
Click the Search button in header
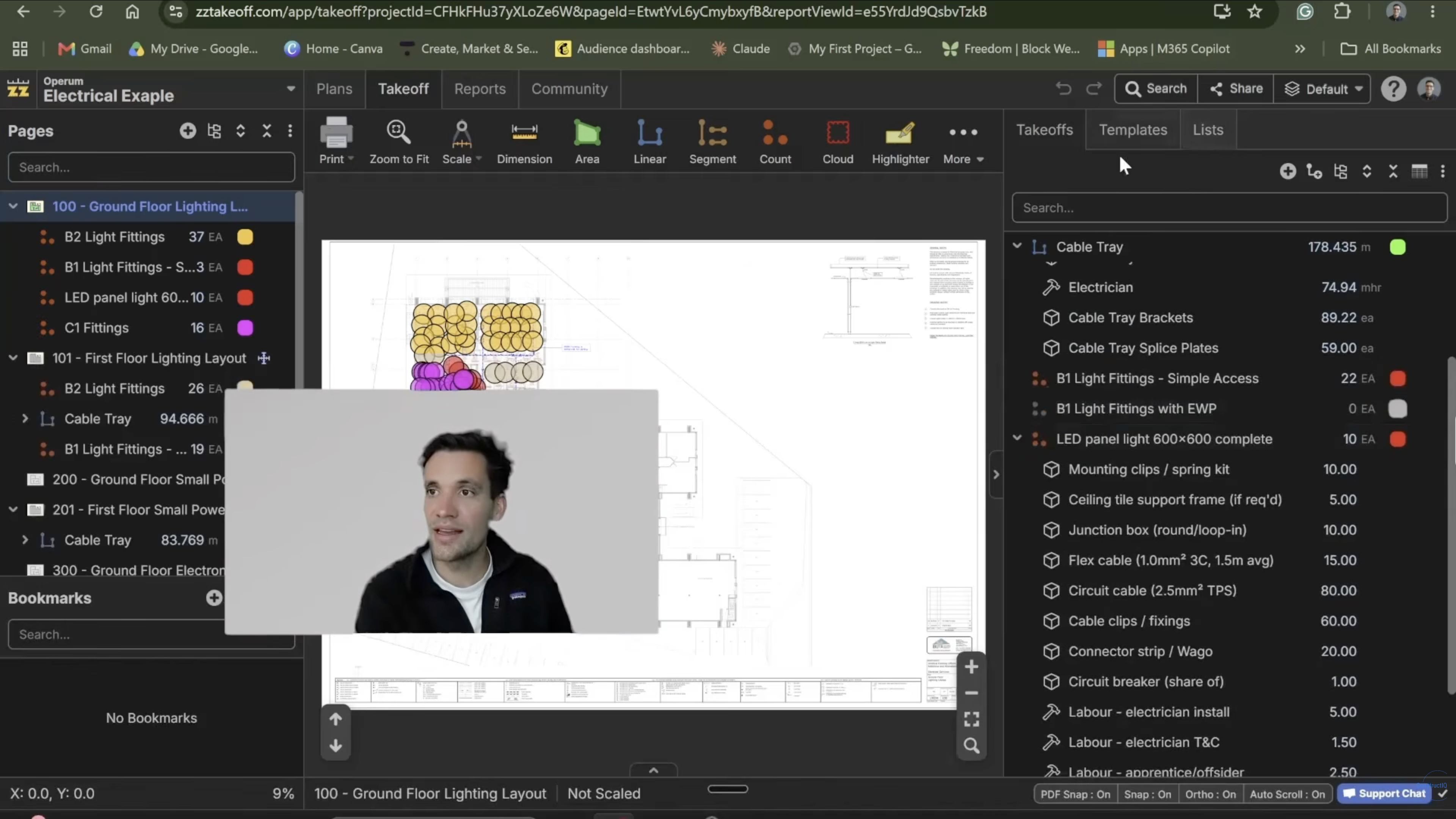pyautogui.click(x=1156, y=89)
